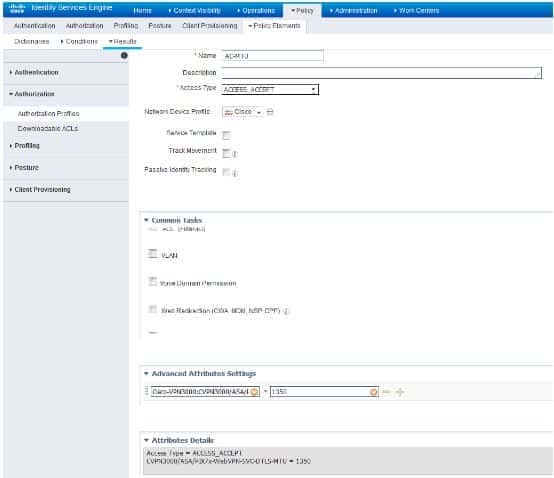Click the orange attribute selector icon

point(254,391)
